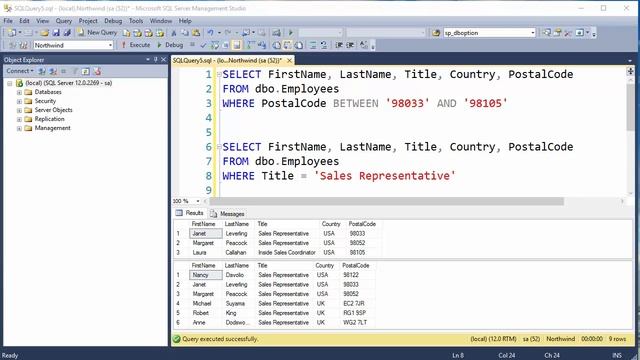
Task: Expand the Databases folder node
Action: [19, 92]
